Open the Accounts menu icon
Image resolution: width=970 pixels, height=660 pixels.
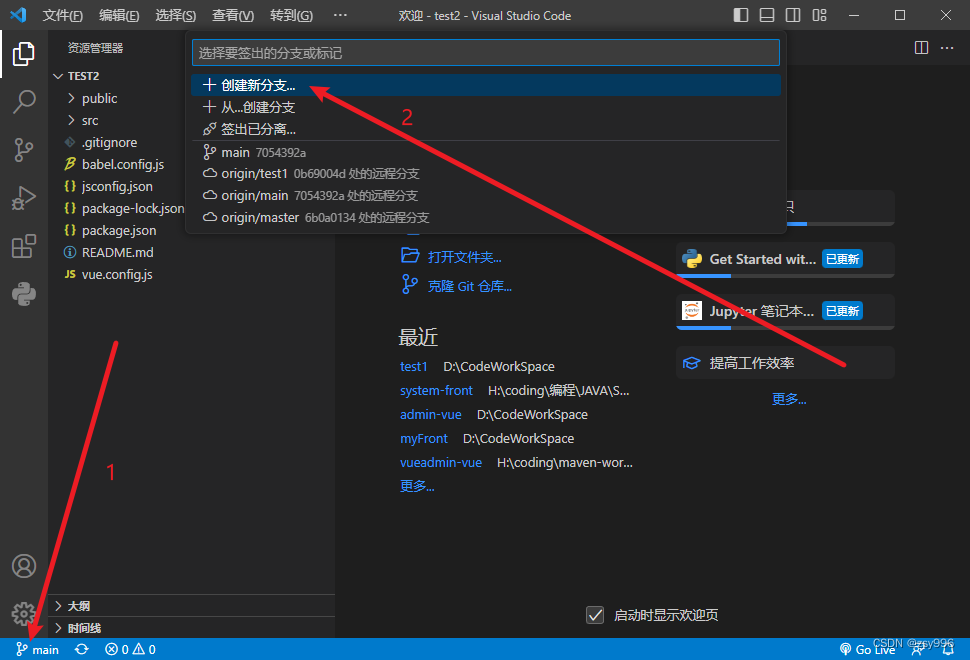pos(24,566)
